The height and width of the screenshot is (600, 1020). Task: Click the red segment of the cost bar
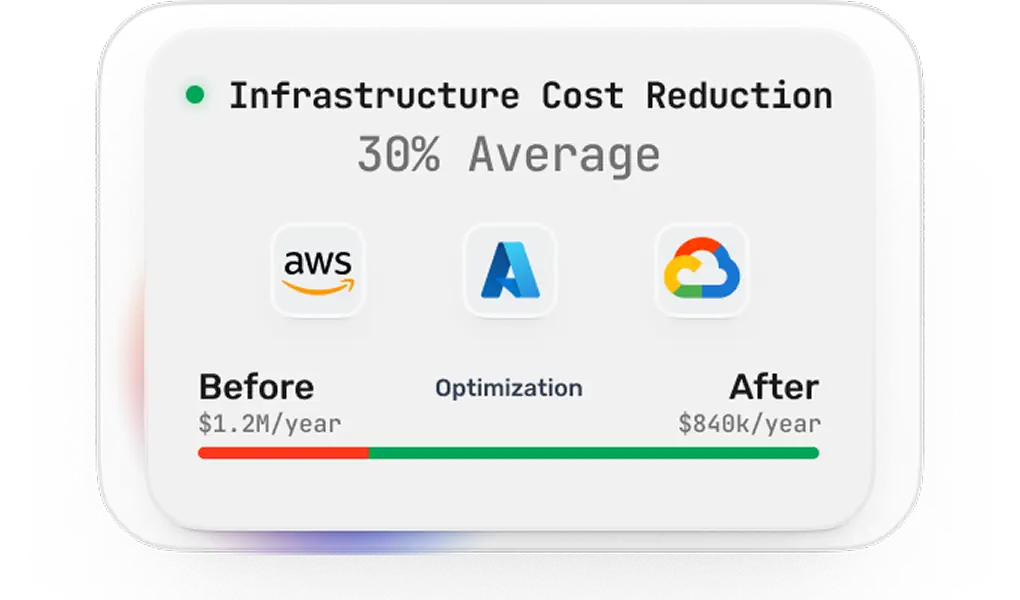[x=284, y=453]
